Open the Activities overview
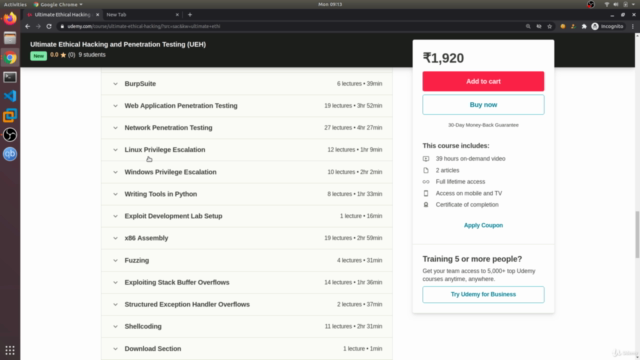Image resolution: width=640 pixels, height=360 pixels. 15,4
